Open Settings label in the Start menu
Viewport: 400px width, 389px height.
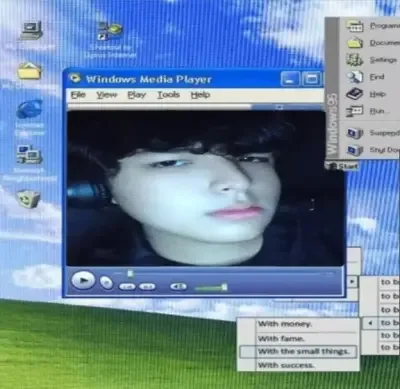click(x=383, y=60)
